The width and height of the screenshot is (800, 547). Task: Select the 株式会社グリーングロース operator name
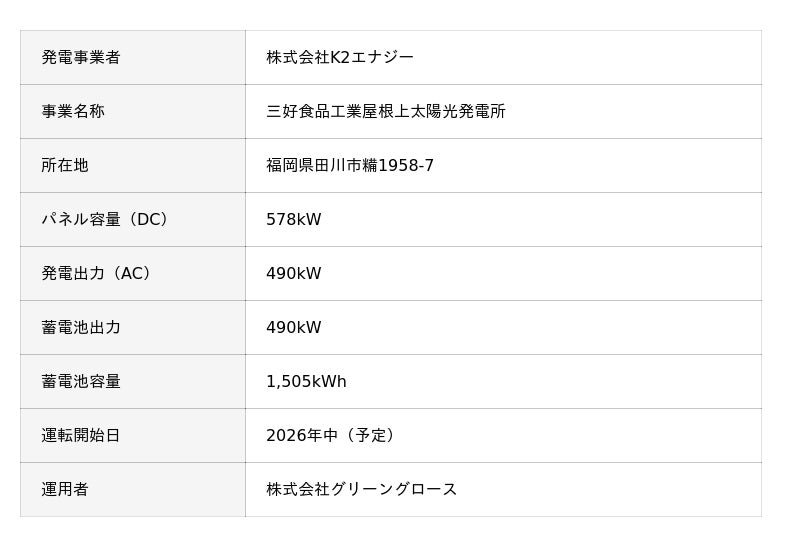click(362, 489)
